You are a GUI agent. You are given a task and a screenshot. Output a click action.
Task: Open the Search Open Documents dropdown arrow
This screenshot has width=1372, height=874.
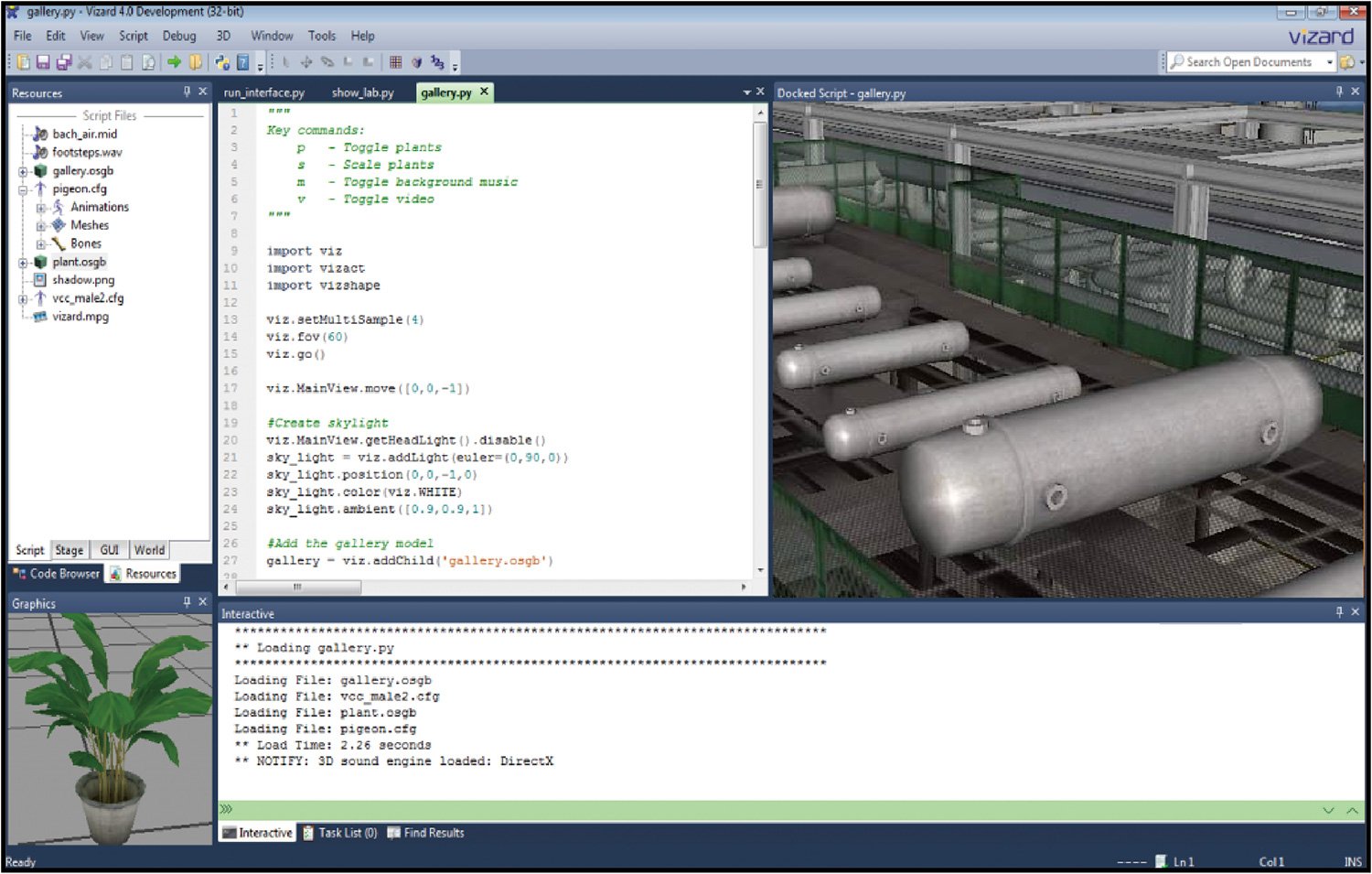[1329, 62]
